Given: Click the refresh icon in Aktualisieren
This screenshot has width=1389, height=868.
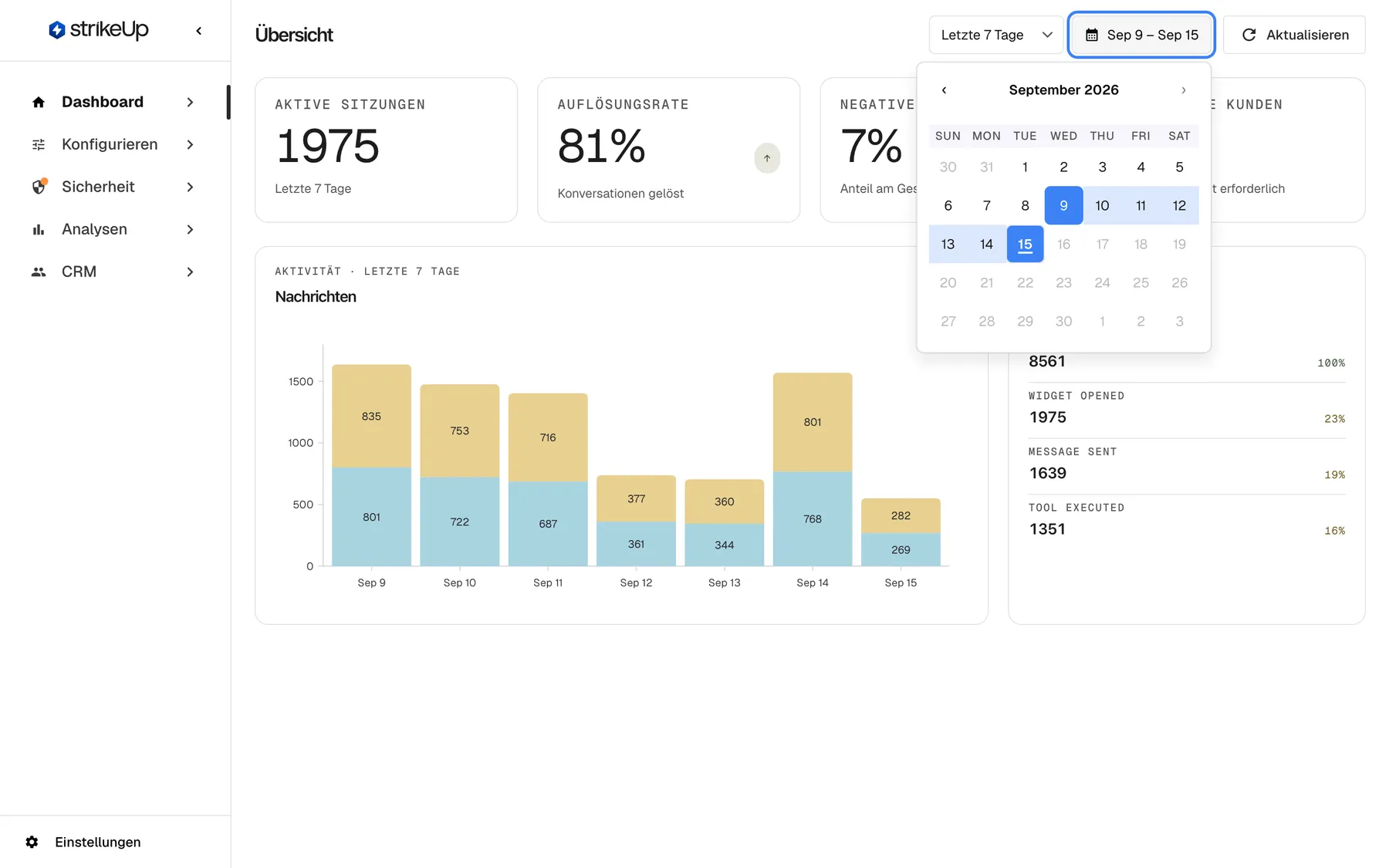Looking at the screenshot, I should click(x=1249, y=35).
